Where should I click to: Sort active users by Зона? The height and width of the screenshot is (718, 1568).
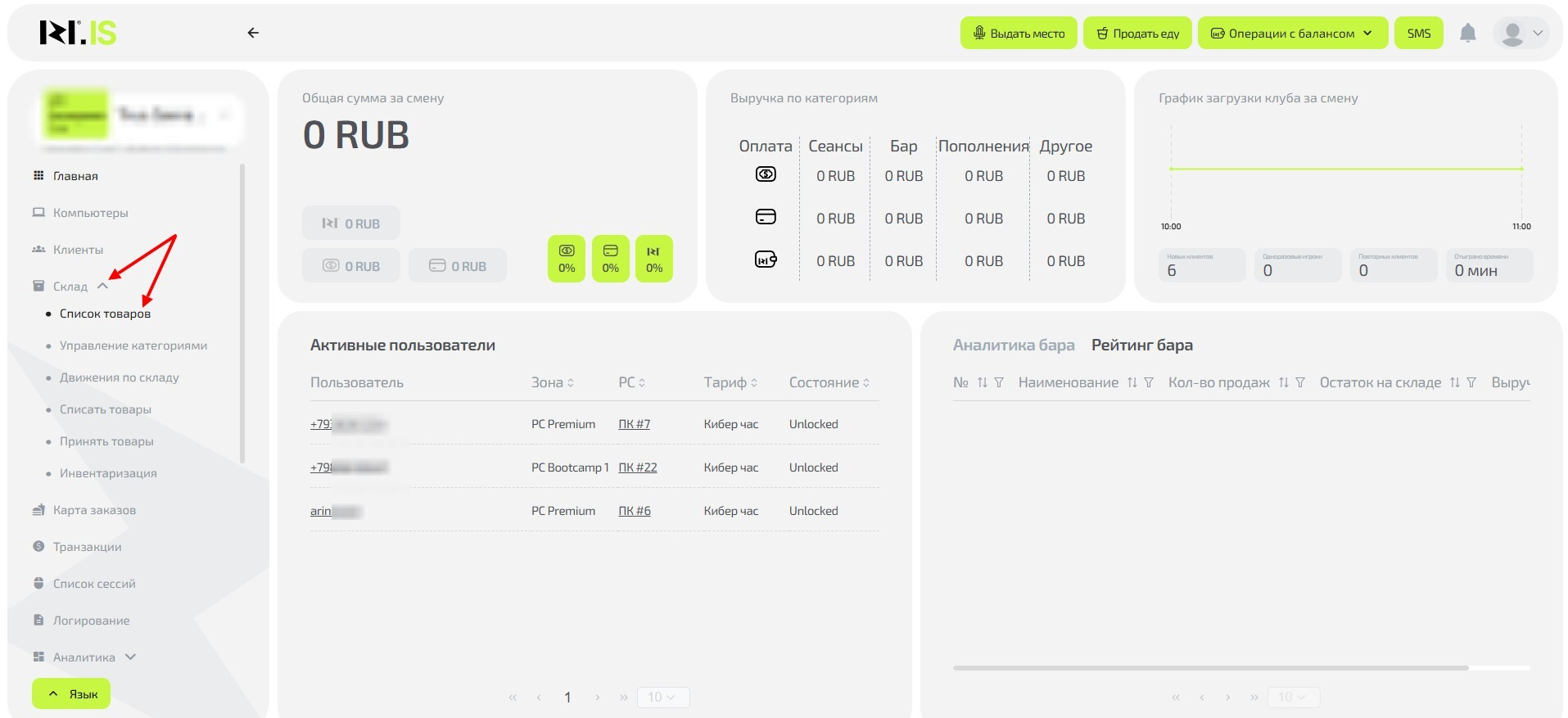(x=571, y=382)
